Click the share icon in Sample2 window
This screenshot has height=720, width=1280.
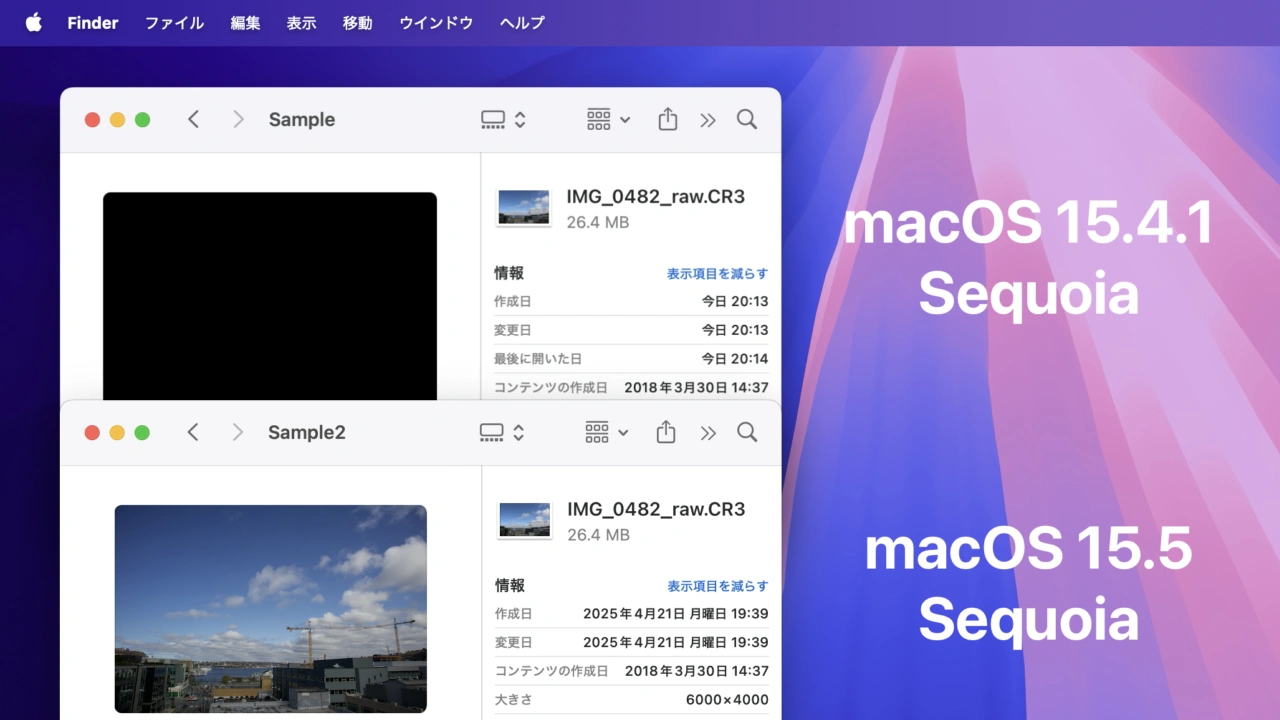[667, 432]
